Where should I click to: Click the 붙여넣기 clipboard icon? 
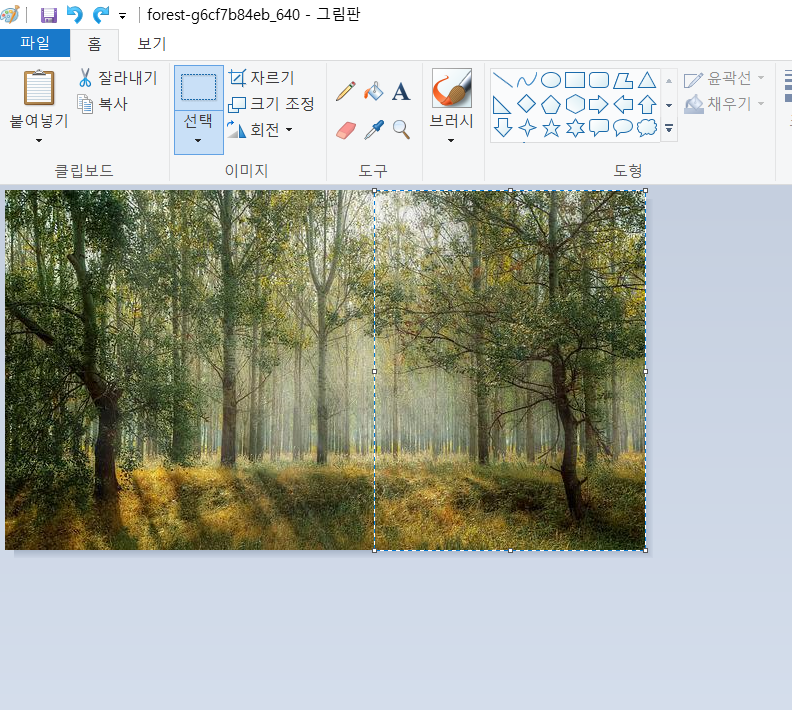click(39, 88)
